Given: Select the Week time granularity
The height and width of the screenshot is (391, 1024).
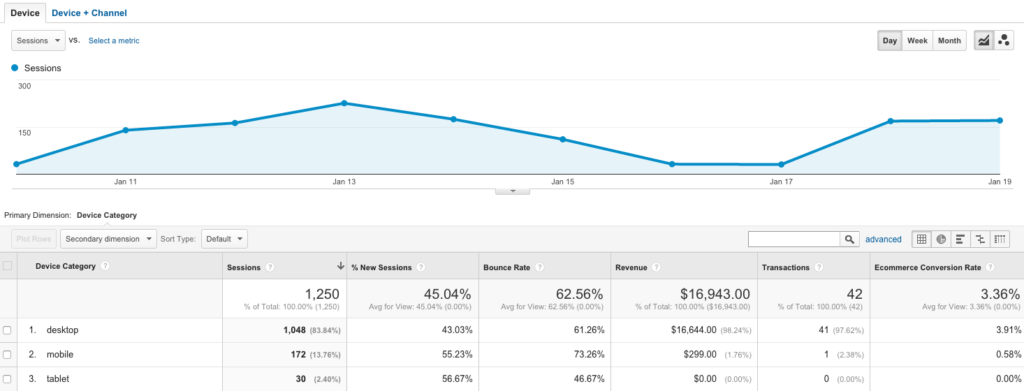Looking at the screenshot, I should [917, 40].
